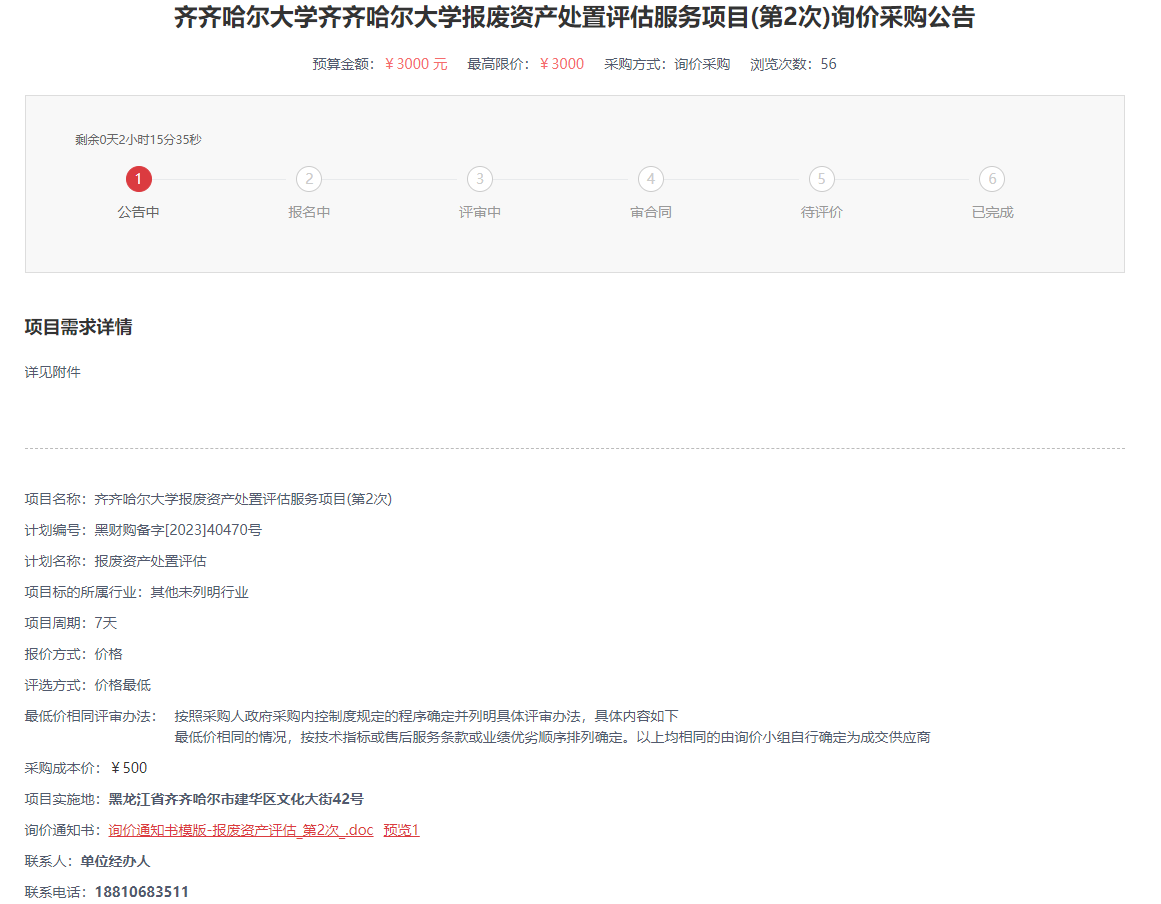Viewport: 1161px width, 904px height.
Task: Click the 已完成 stage label
Action: pyautogui.click(x=992, y=212)
